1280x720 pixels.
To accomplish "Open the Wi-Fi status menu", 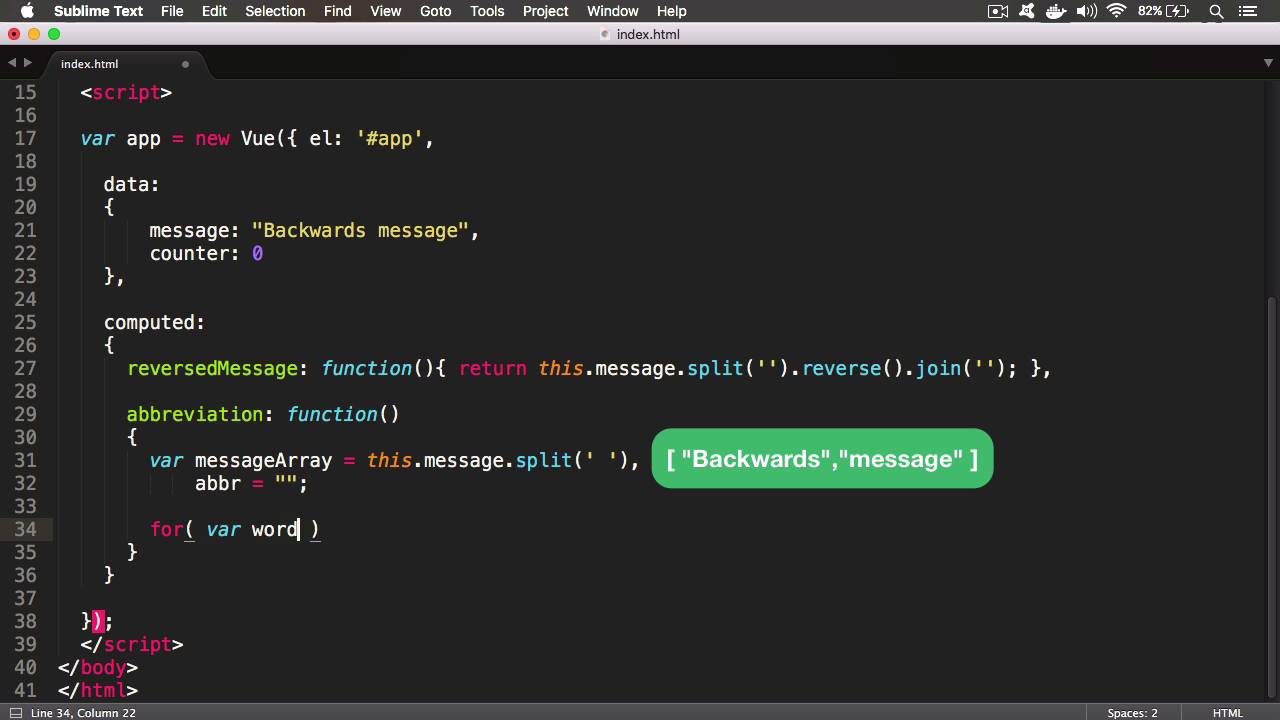I will click(x=1117, y=11).
